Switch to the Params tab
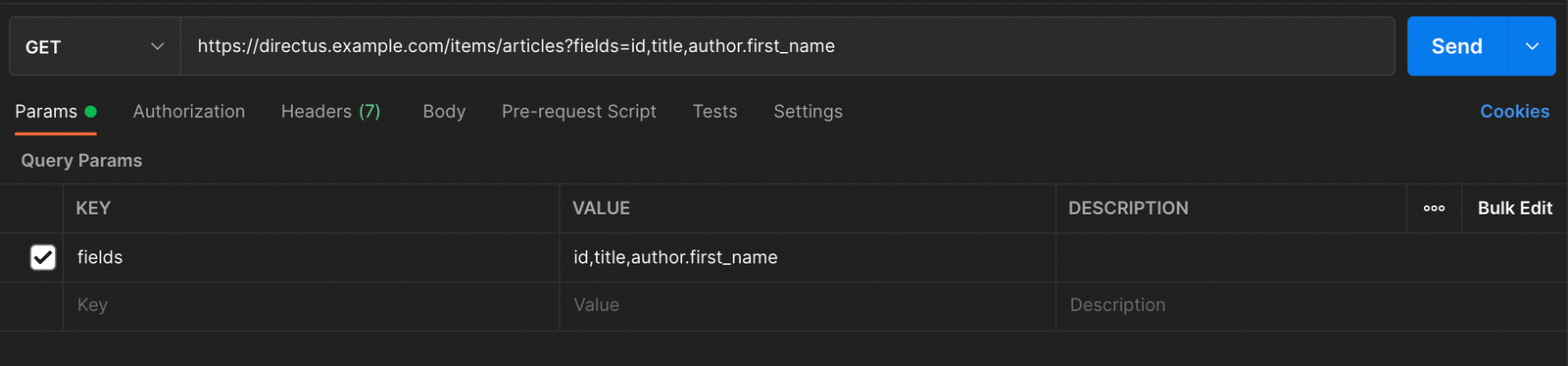 coord(56,112)
